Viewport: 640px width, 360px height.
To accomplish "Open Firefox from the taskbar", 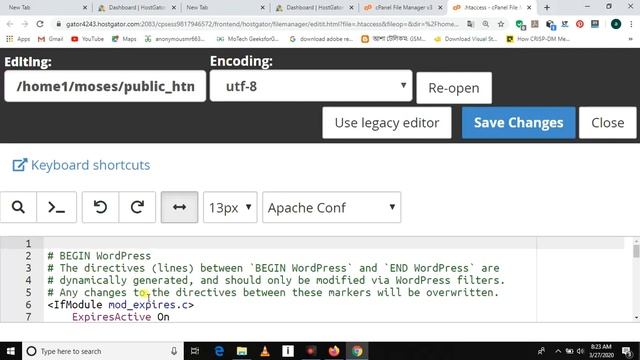I will pyautogui.click(x=334, y=351).
